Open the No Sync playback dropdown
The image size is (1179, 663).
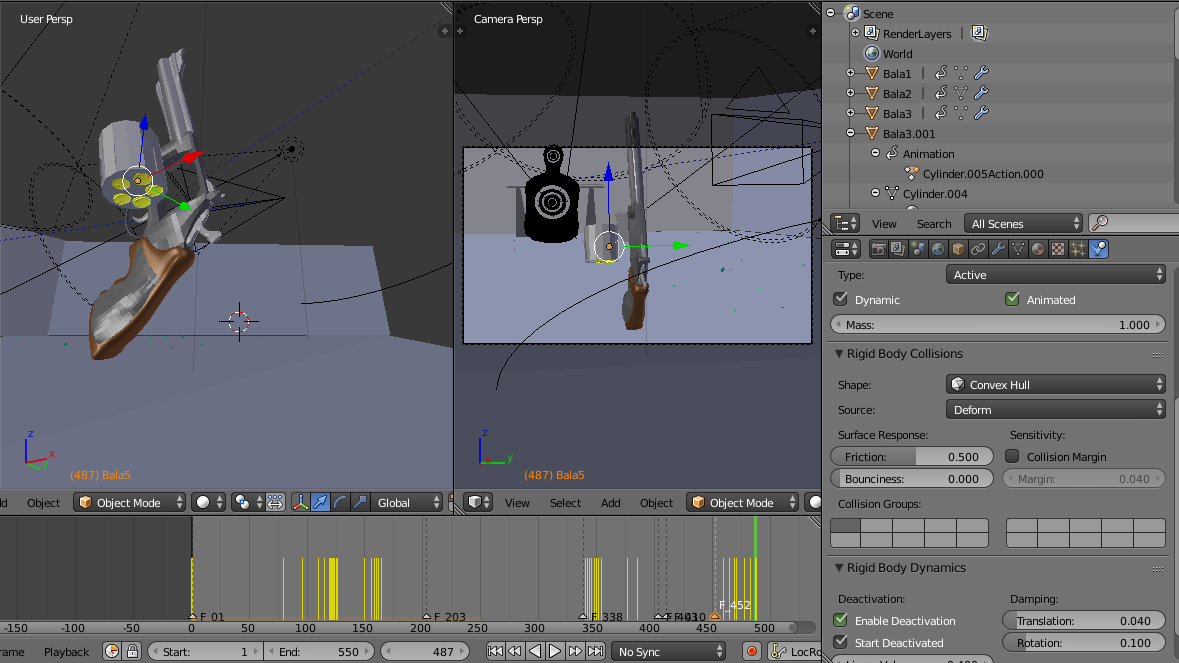[668, 651]
